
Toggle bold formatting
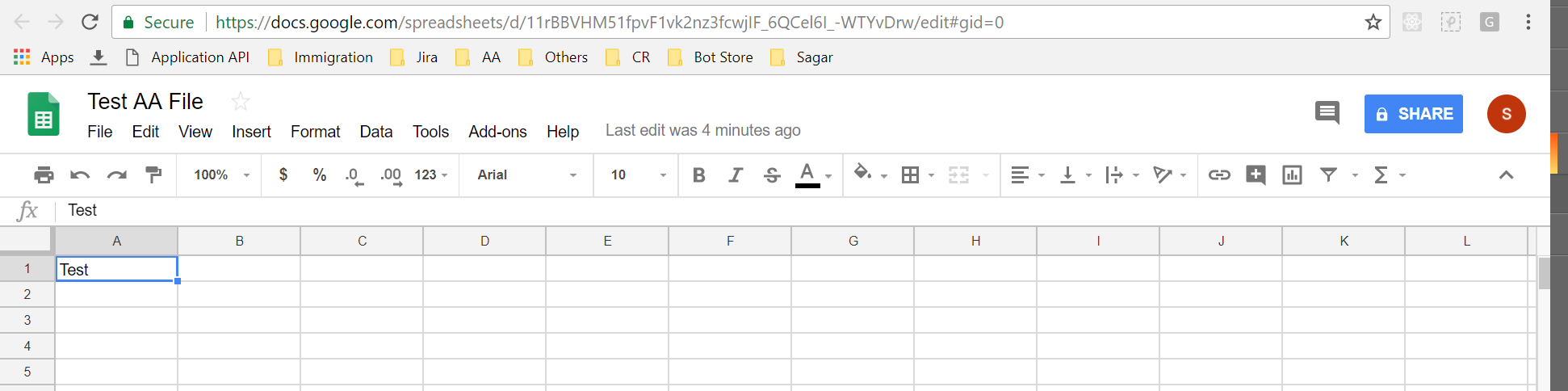pos(699,175)
